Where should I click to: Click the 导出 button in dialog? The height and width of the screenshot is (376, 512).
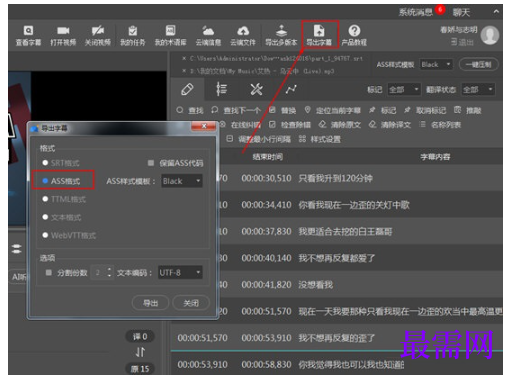coord(150,303)
